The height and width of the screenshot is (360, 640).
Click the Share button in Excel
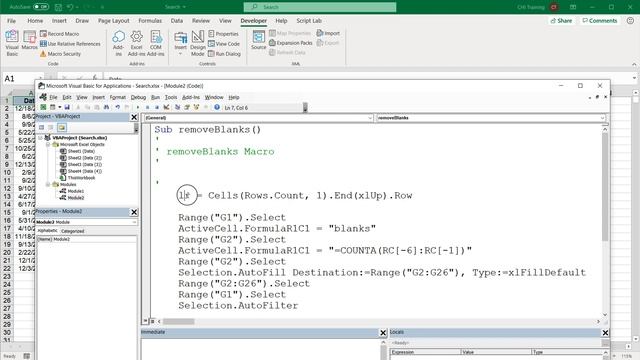click(x=561, y=20)
